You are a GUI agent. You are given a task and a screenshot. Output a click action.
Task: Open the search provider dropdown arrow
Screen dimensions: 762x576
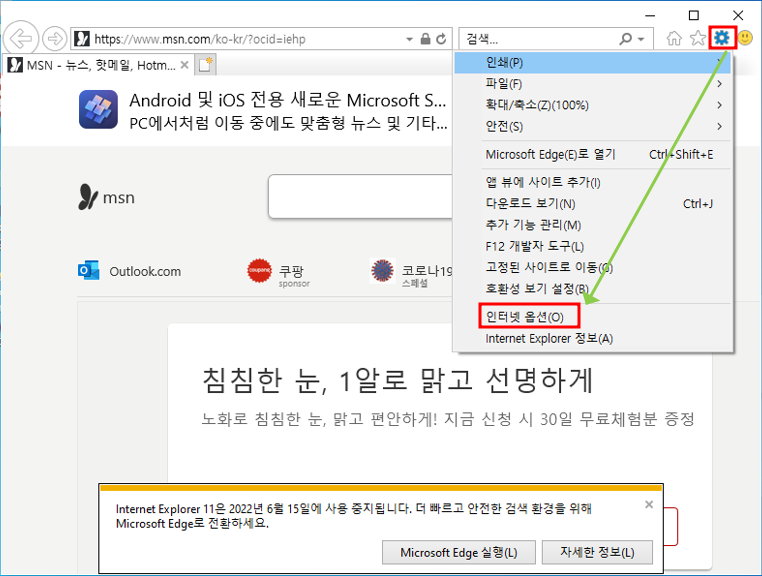coord(641,39)
